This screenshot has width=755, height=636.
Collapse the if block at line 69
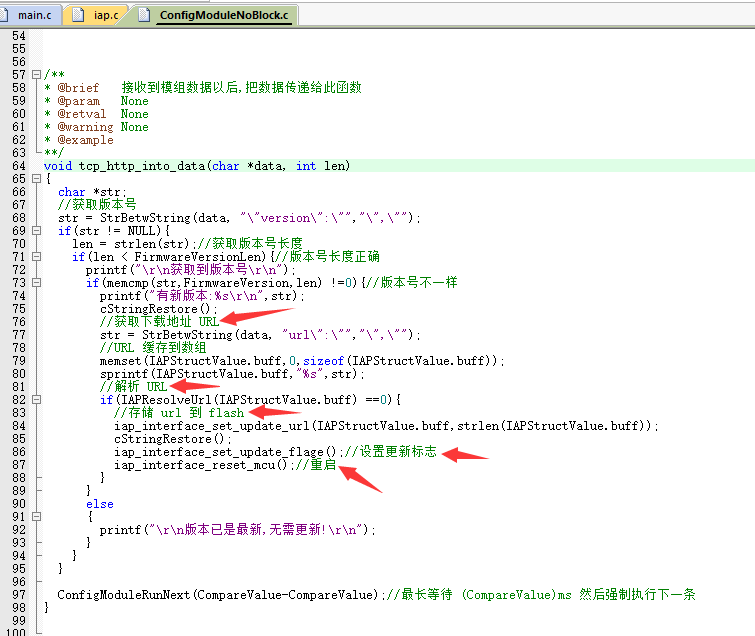click(x=36, y=231)
